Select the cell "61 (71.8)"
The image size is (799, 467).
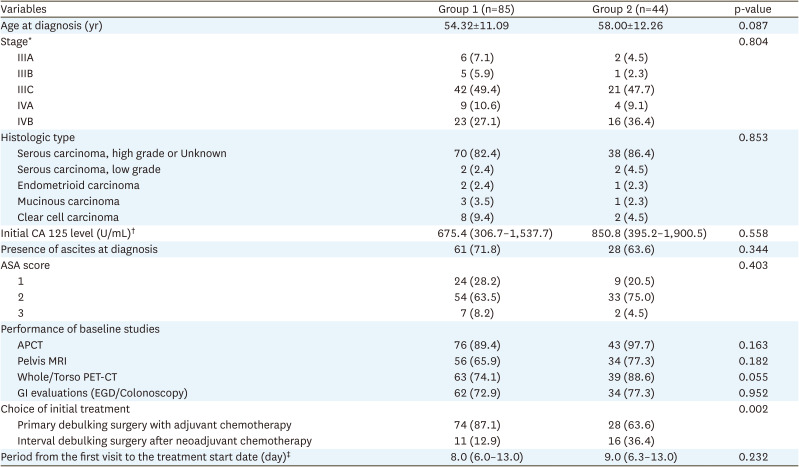(477, 249)
